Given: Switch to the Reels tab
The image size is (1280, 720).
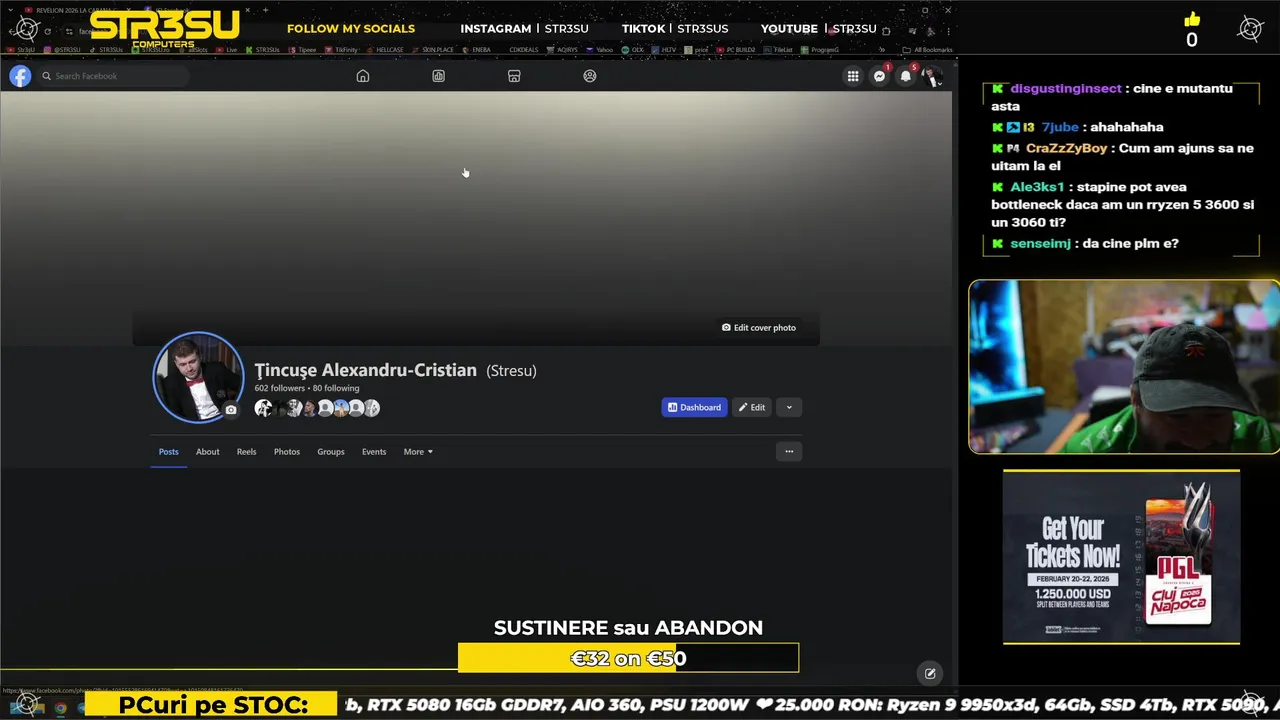Looking at the screenshot, I should [246, 452].
